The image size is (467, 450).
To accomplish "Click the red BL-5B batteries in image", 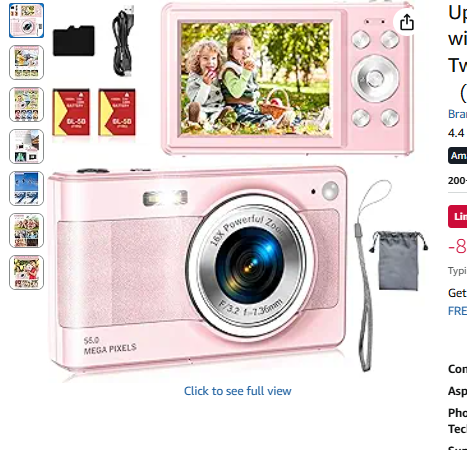I will 94,112.
